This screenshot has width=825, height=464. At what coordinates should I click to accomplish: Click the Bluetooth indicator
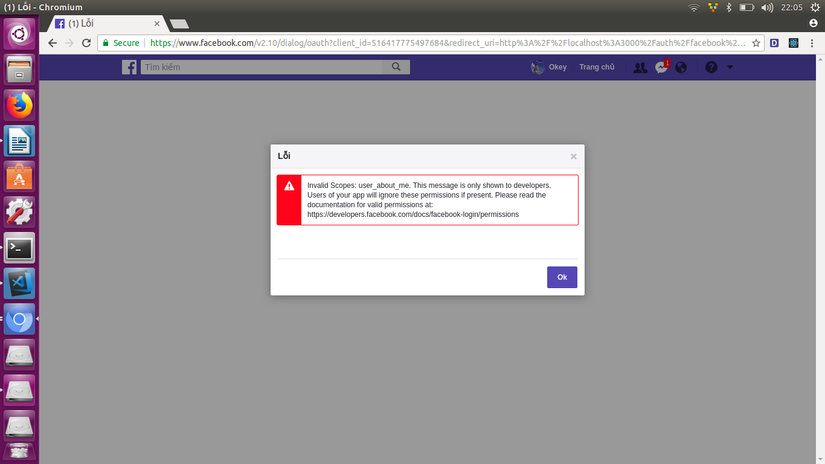click(x=729, y=7)
